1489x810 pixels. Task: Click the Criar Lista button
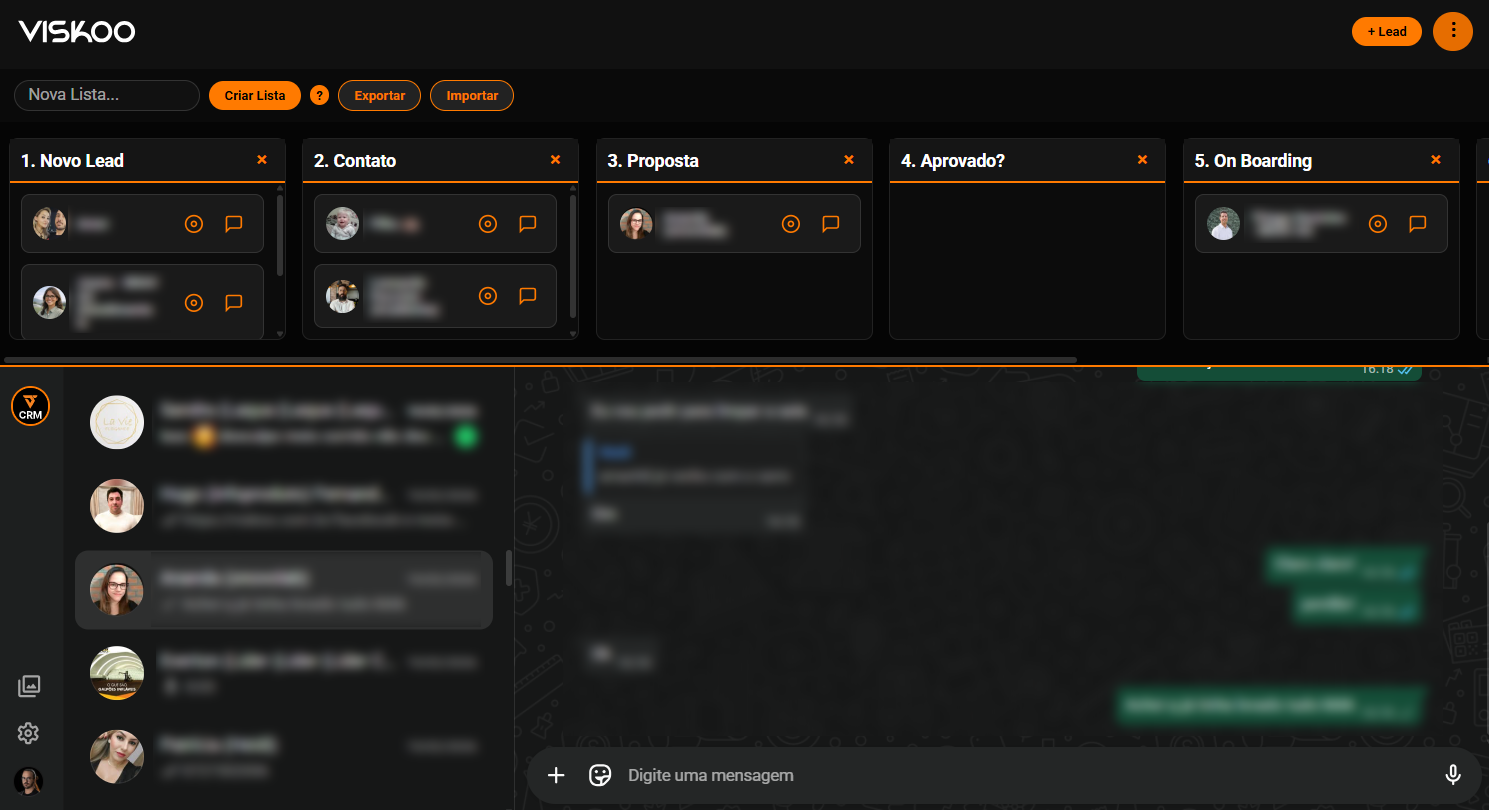point(255,96)
